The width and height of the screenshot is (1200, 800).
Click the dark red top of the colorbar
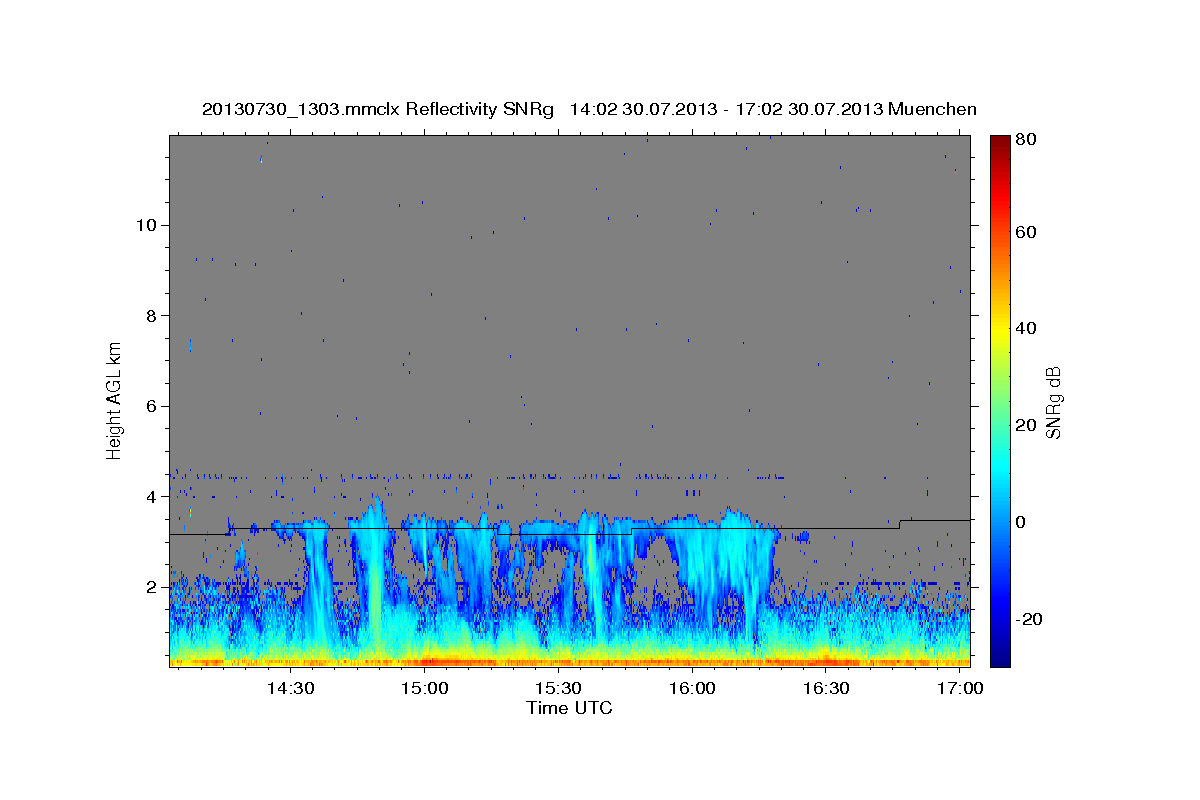pyautogui.click(x=999, y=145)
